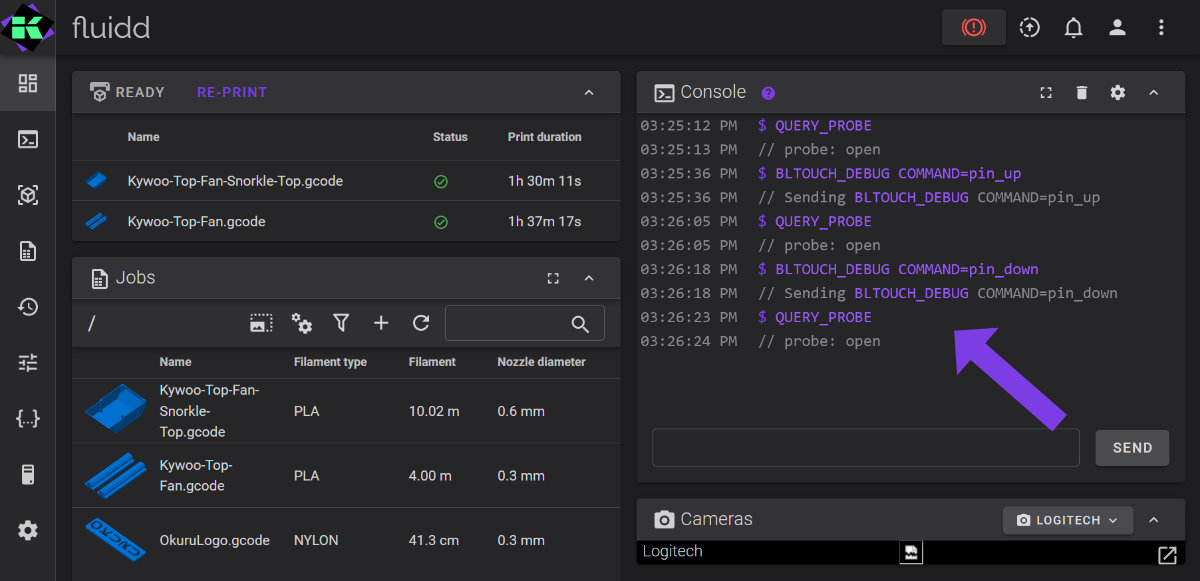Toggle Jobs panel fullscreen view
The image size is (1200, 581).
pos(553,278)
